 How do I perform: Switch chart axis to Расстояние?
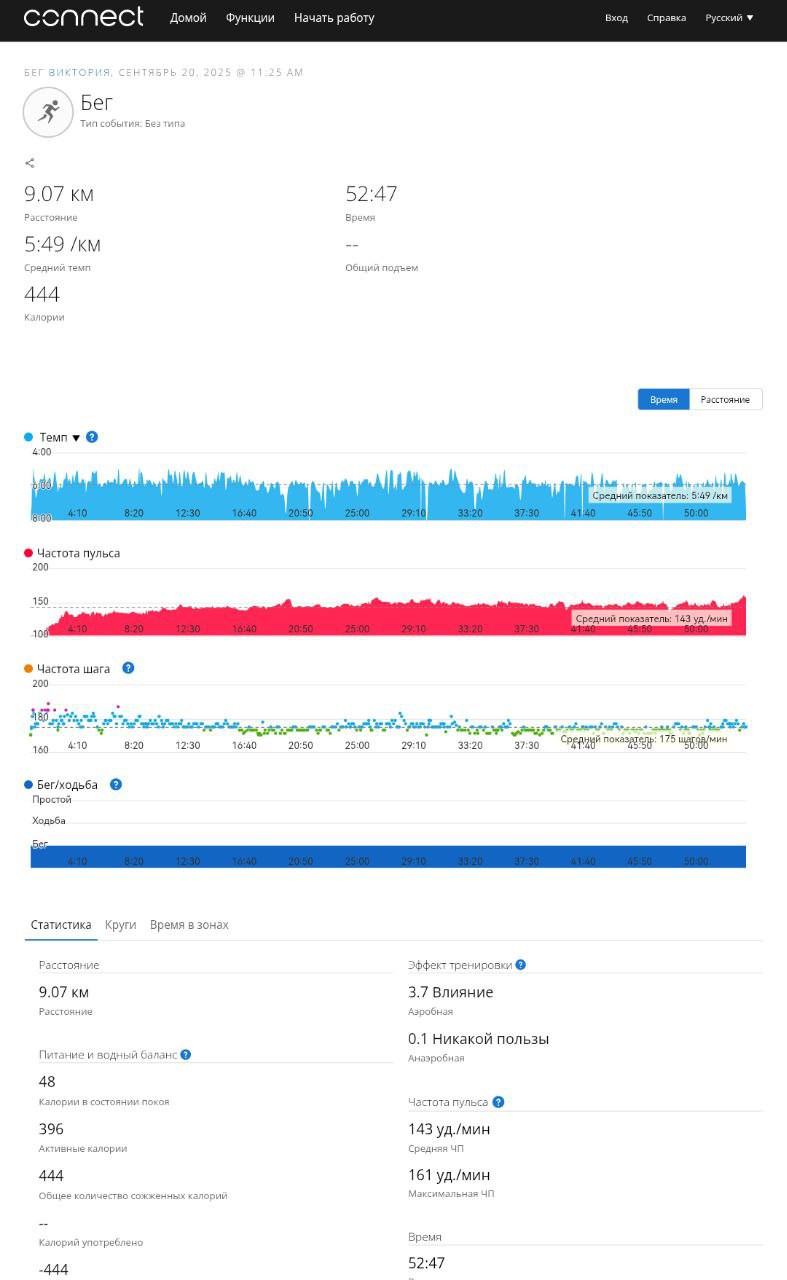[726, 399]
